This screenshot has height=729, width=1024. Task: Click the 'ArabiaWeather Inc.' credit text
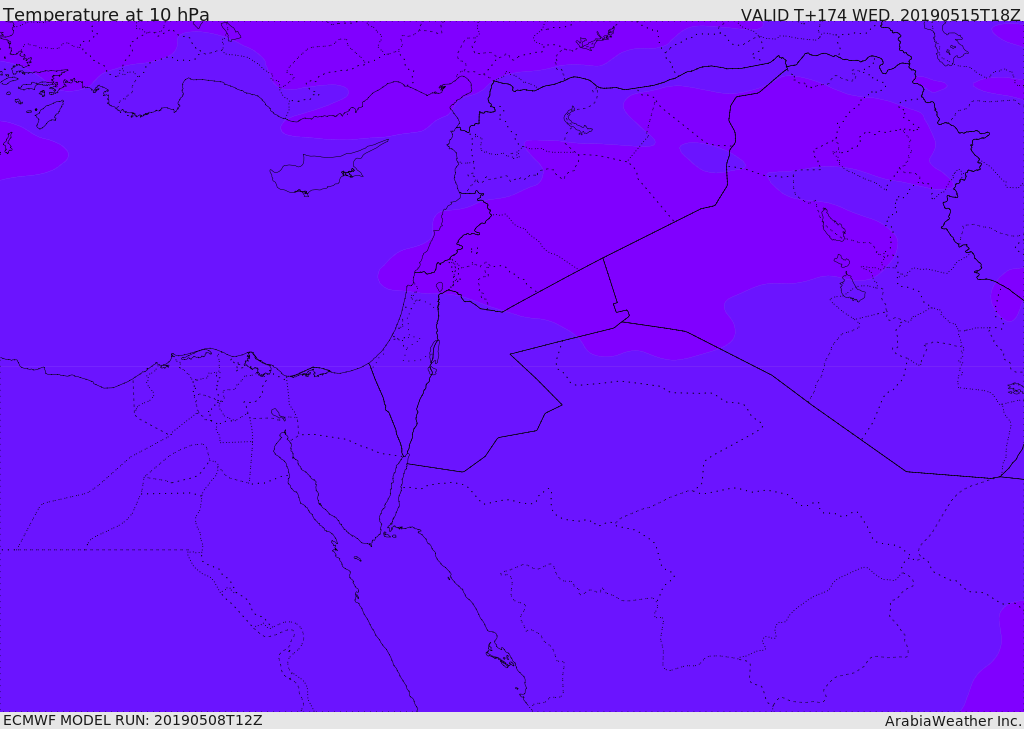tap(954, 721)
